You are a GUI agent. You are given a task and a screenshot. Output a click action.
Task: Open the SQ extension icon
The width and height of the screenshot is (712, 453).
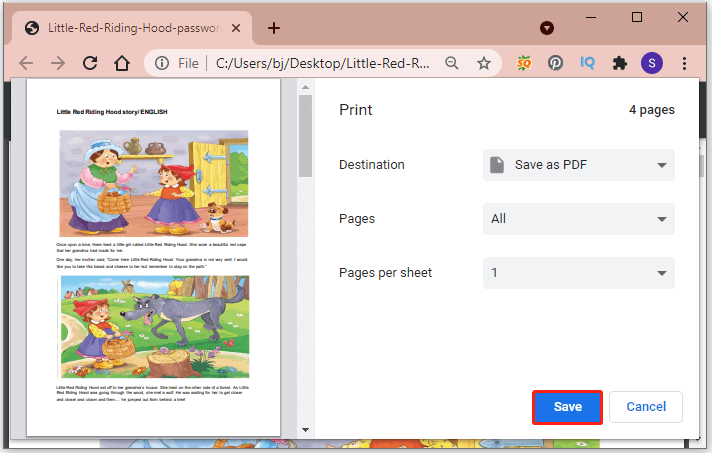click(524, 63)
